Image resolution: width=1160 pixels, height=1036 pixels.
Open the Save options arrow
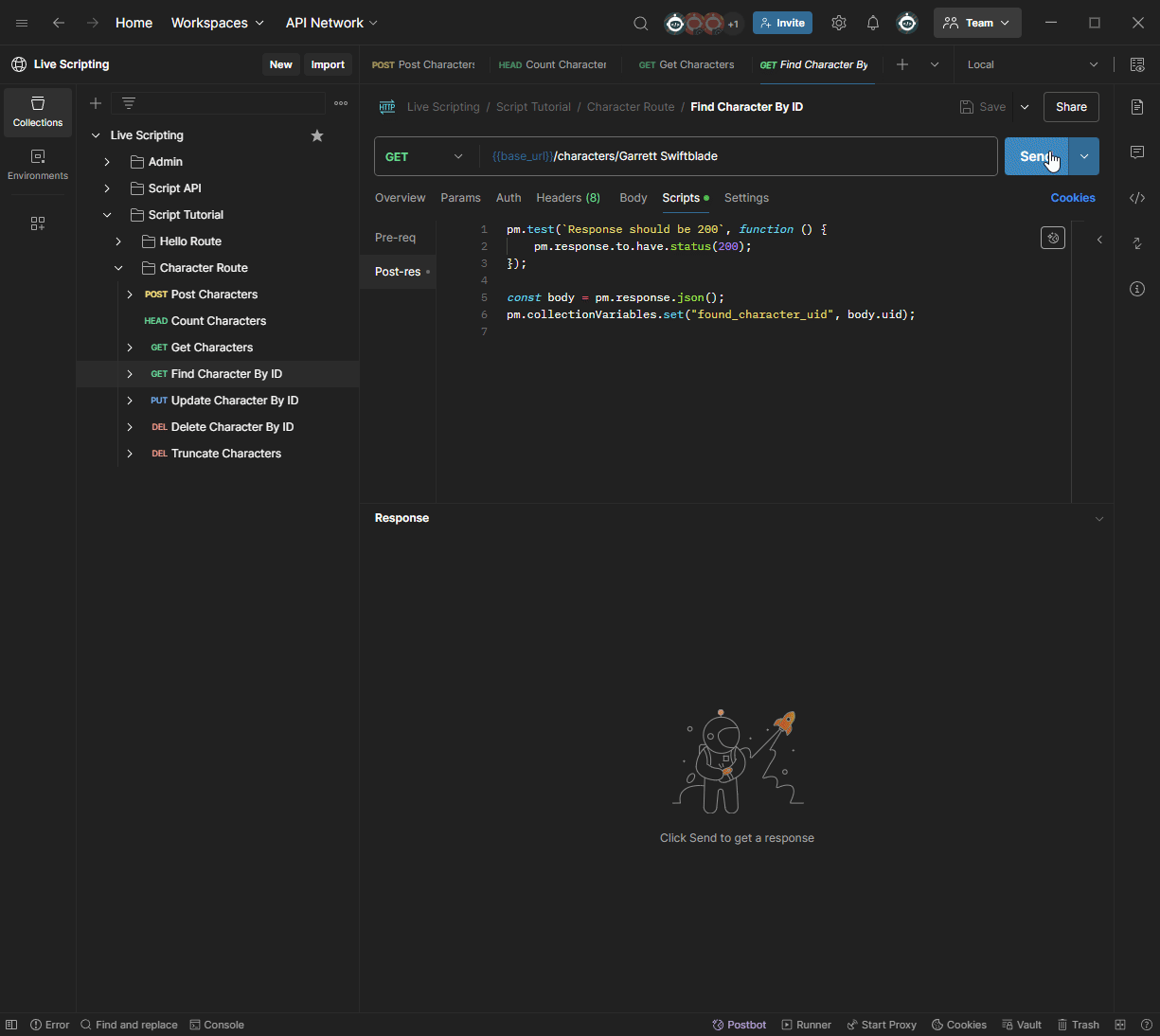[1025, 107]
